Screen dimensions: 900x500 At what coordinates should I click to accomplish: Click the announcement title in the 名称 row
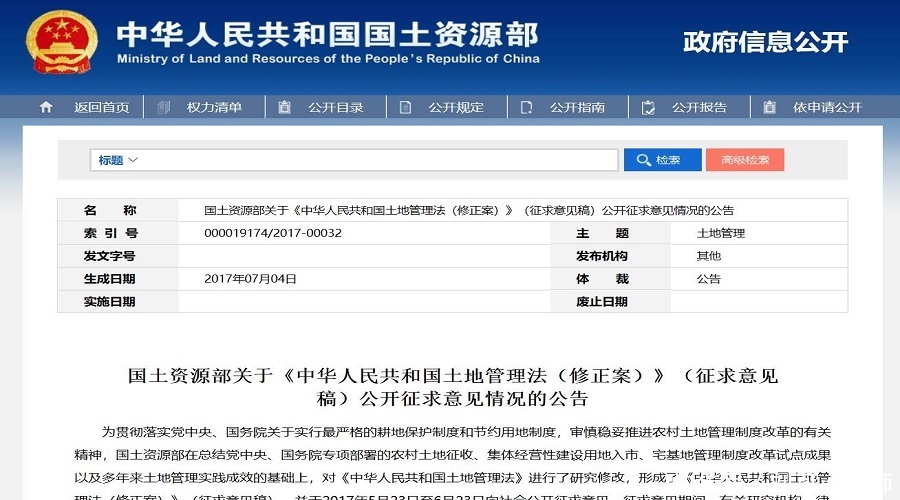coord(469,210)
